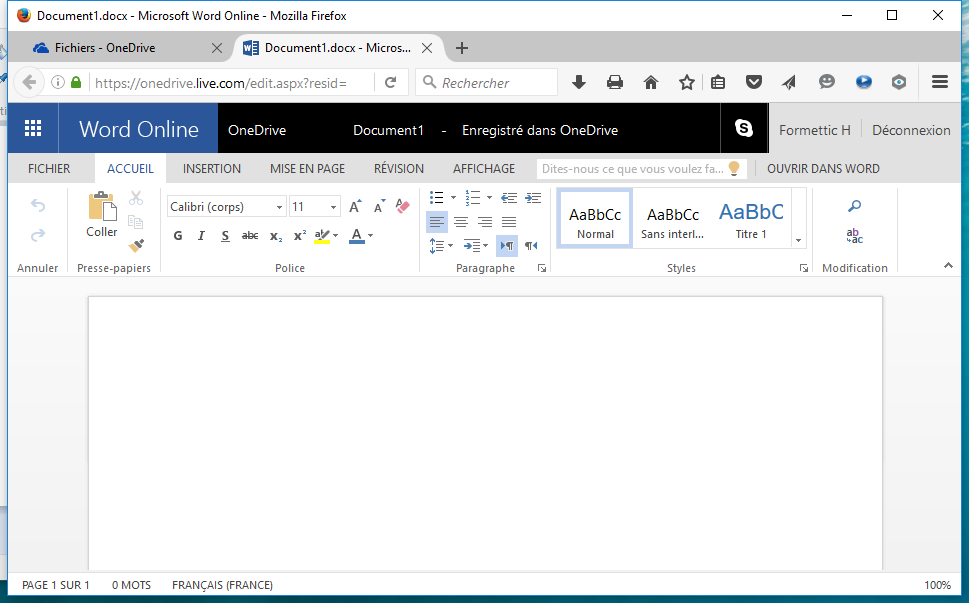Click the 'Dites-nous ce que vous voulez' box

[x=641, y=169]
